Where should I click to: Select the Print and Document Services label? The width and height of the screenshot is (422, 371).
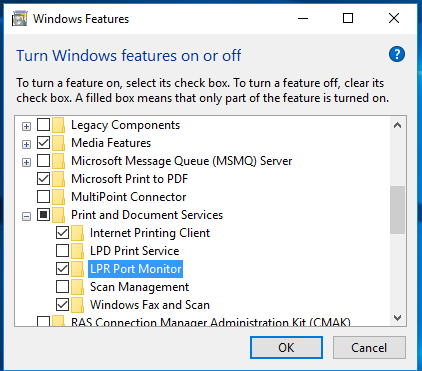(147, 215)
